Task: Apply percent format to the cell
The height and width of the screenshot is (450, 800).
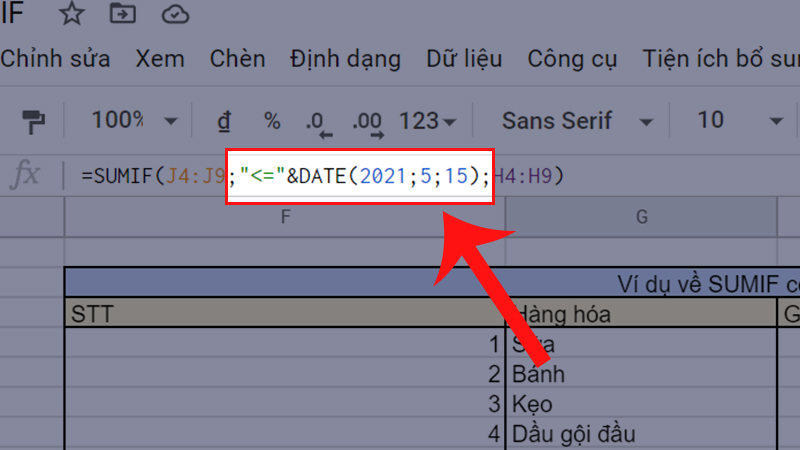Action: coord(272,121)
